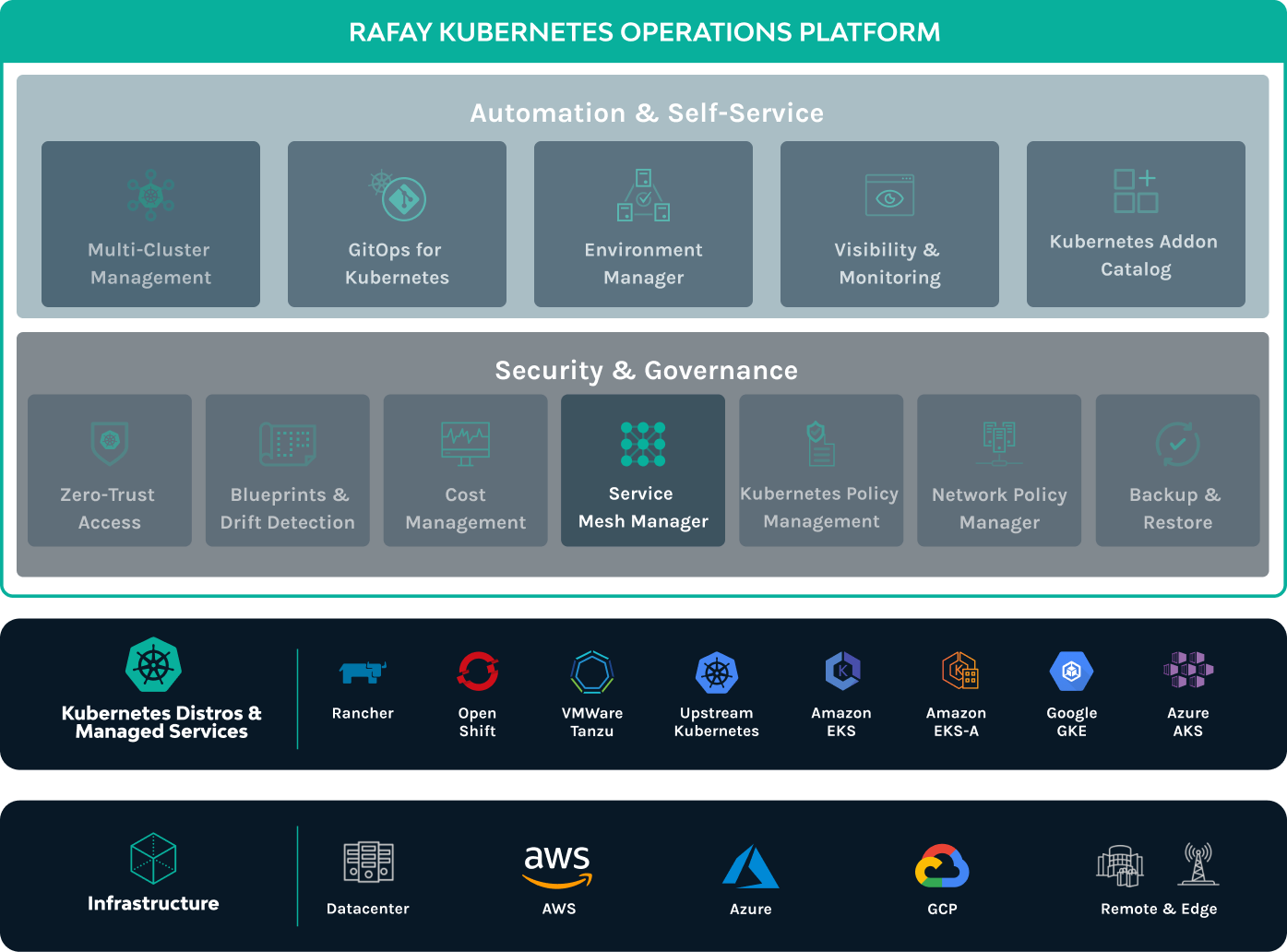Click the Upstream Kubernetes logo
The height and width of the screenshot is (952, 1287).
pyautogui.click(x=717, y=672)
